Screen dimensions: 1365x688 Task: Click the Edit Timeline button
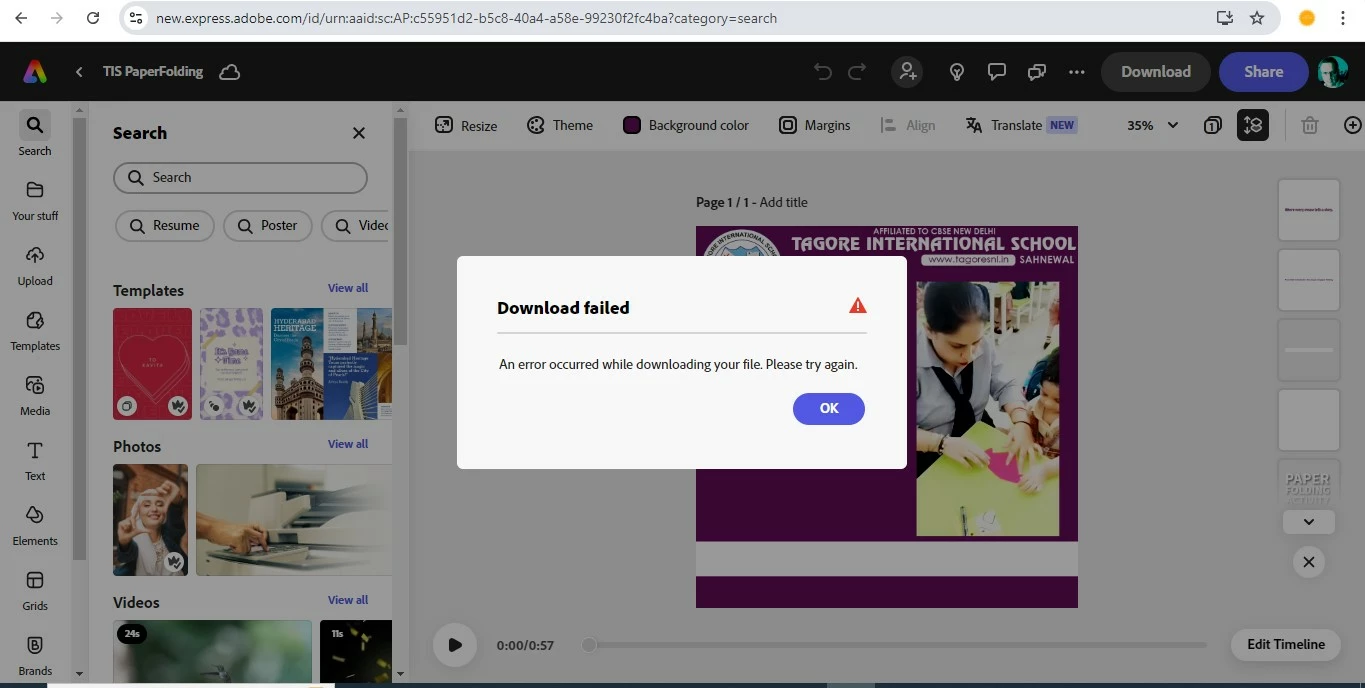pyautogui.click(x=1286, y=644)
